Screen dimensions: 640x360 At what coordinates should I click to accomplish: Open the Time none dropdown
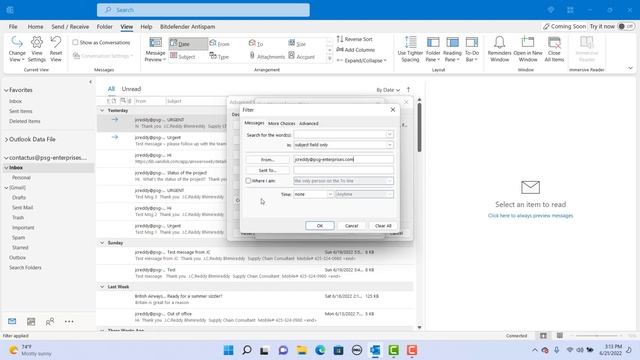pos(330,194)
